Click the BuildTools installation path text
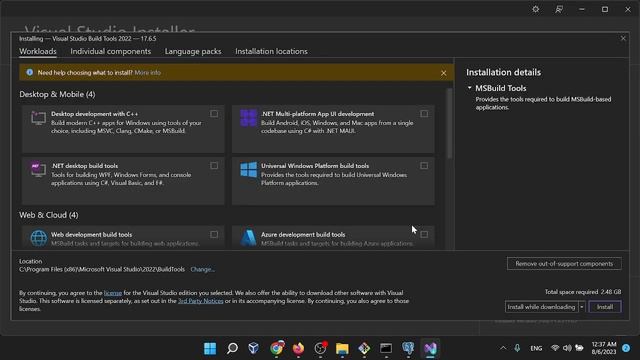This screenshot has width=640, height=360. pos(102,269)
